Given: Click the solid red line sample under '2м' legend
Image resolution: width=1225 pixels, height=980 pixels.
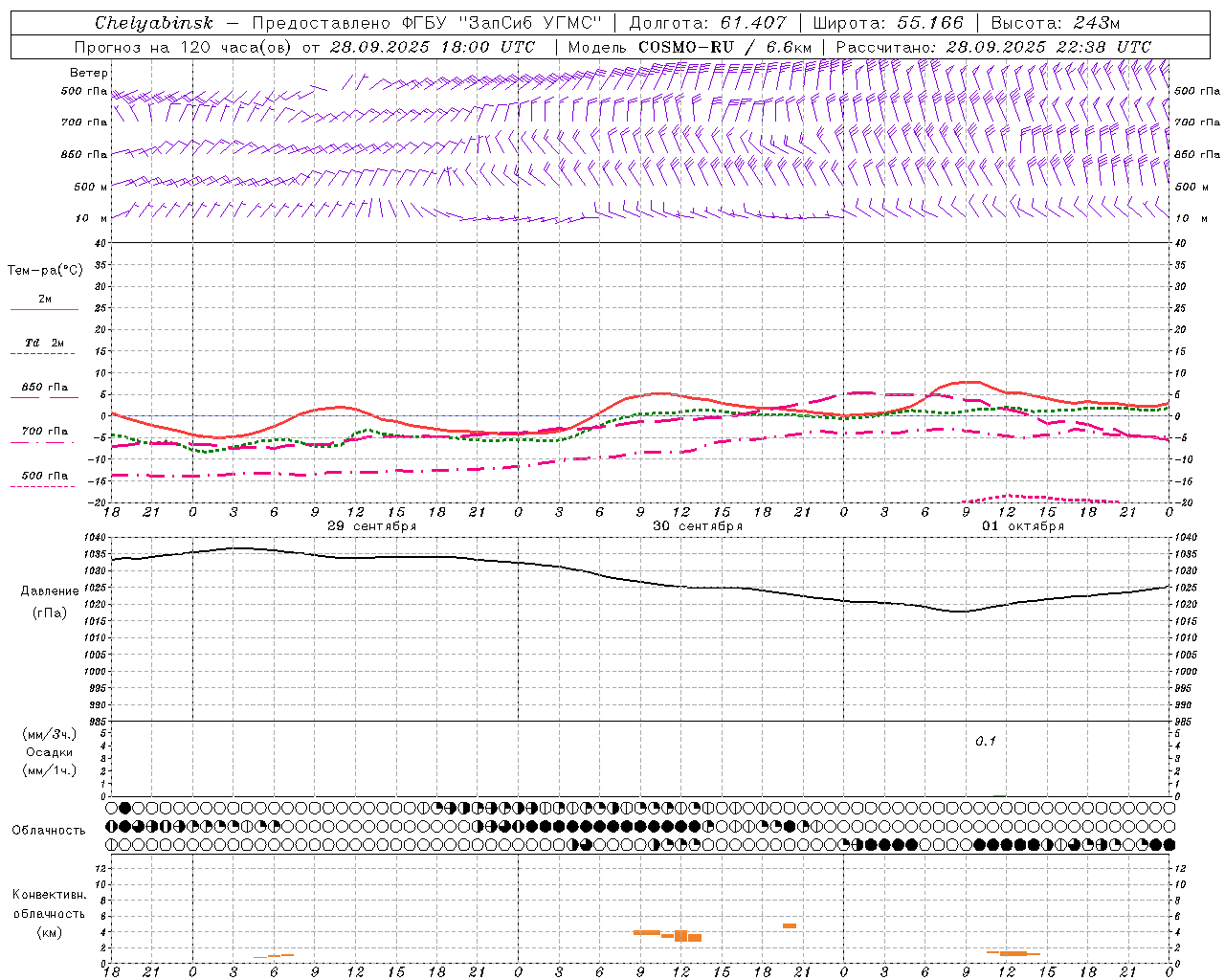Looking at the screenshot, I should (44, 310).
